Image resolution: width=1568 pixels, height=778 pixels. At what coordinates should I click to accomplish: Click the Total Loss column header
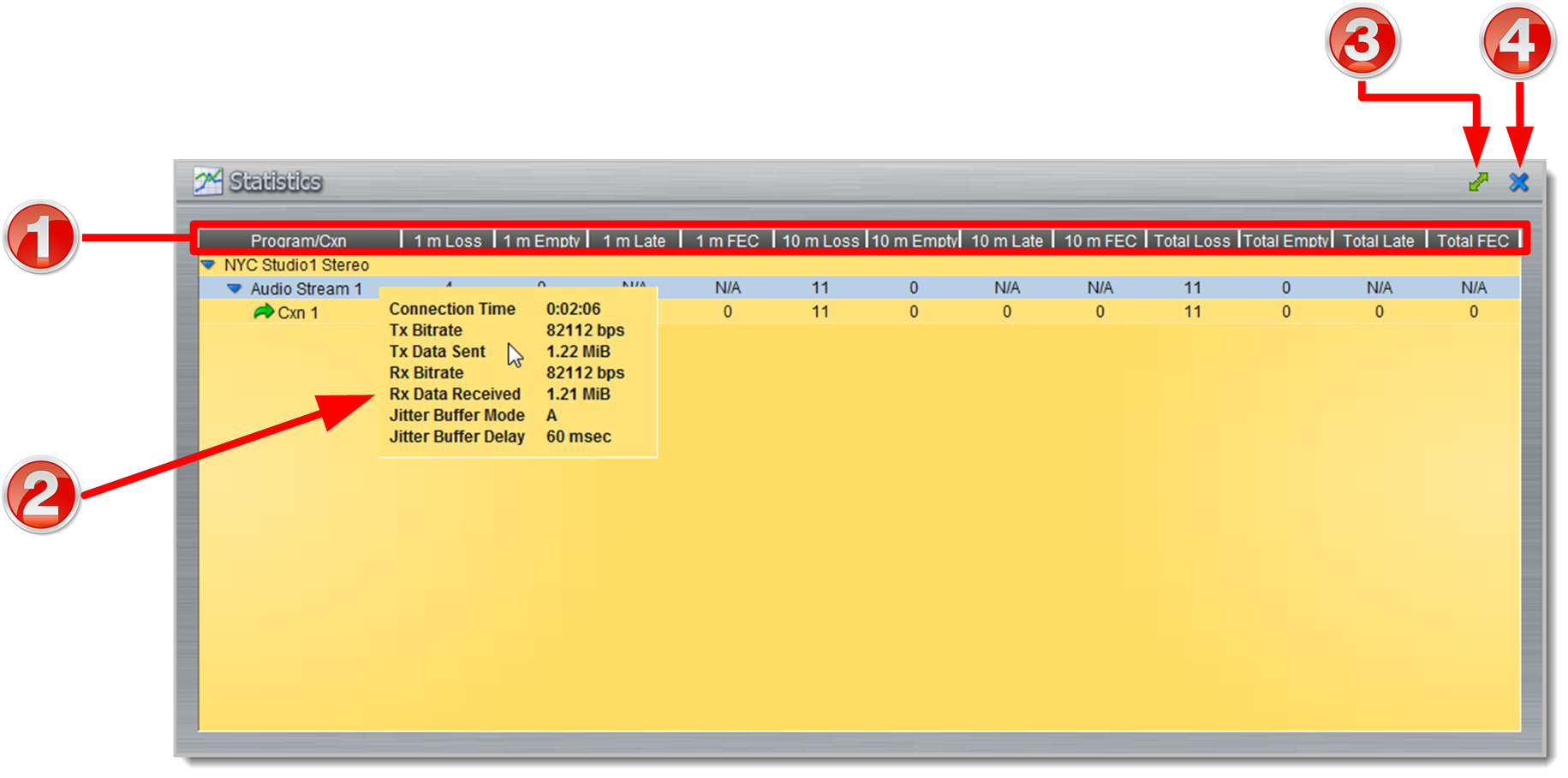pos(1192,241)
